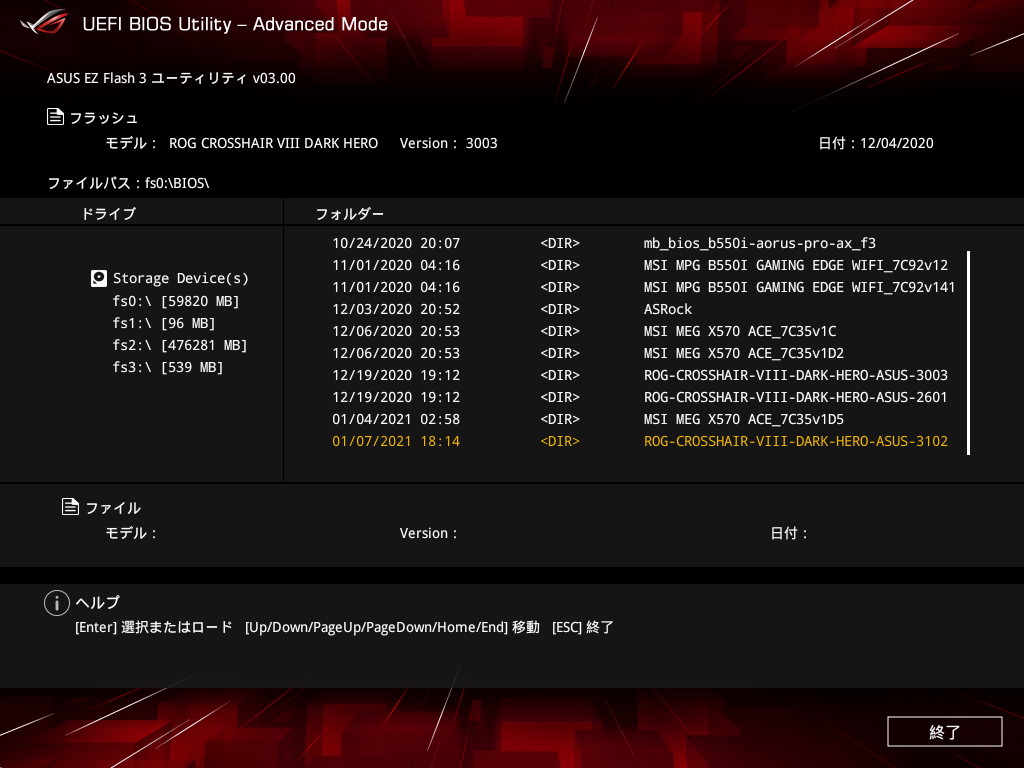Click the ROG logo icon
The image size is (1024, 768).
pos(44,21)
